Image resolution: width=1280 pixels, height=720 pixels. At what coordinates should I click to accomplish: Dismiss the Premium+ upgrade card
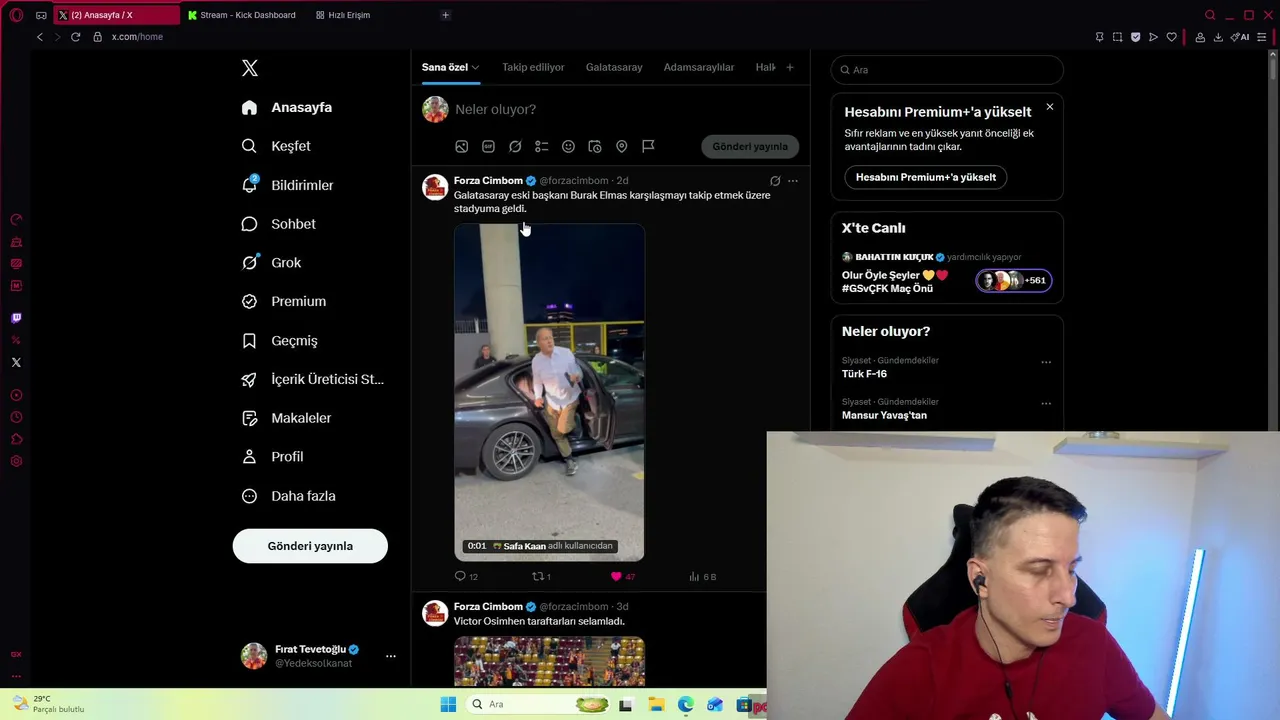click(1049, 107)
